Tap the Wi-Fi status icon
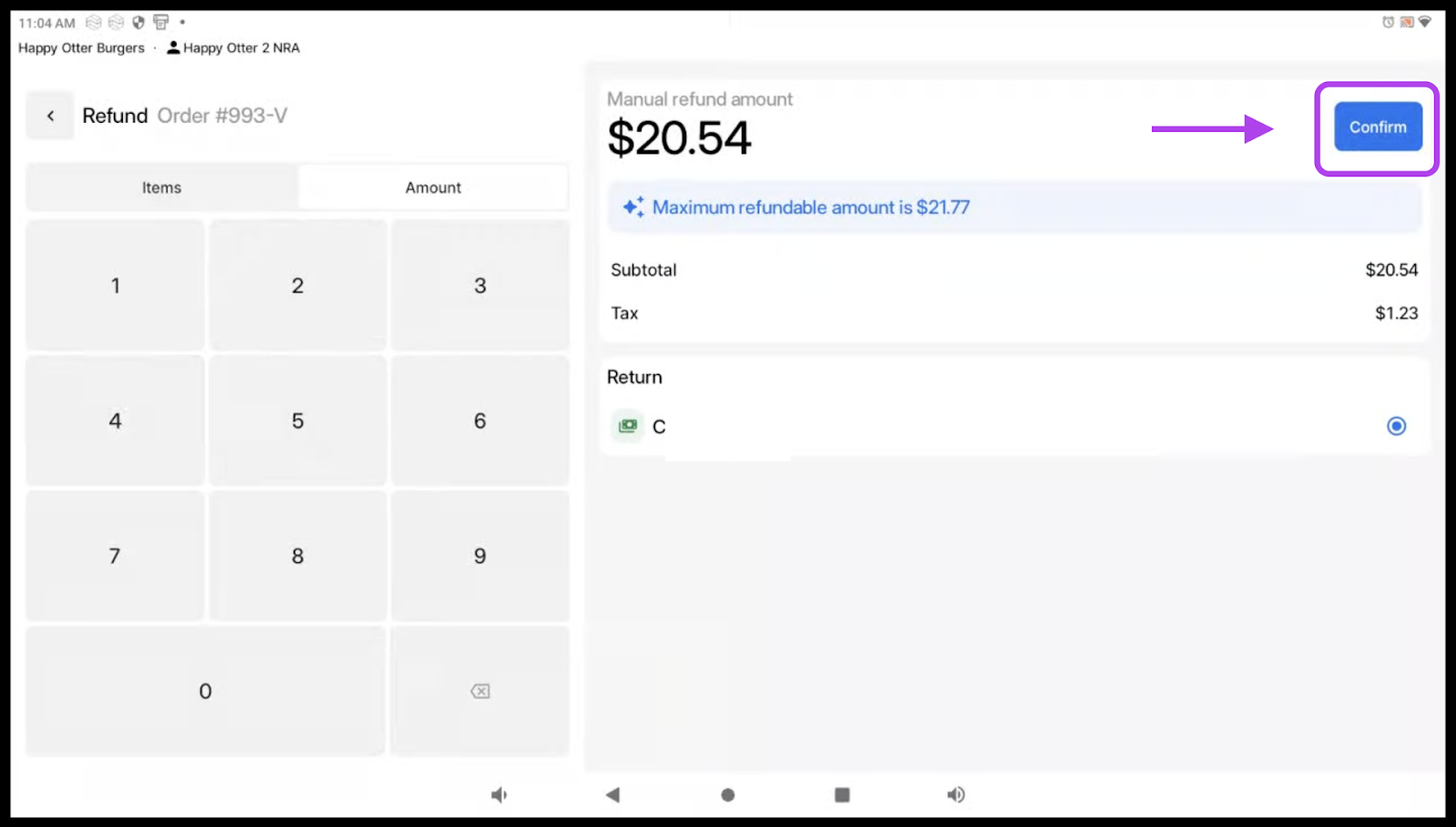1456x827 pixels. 1425,22
